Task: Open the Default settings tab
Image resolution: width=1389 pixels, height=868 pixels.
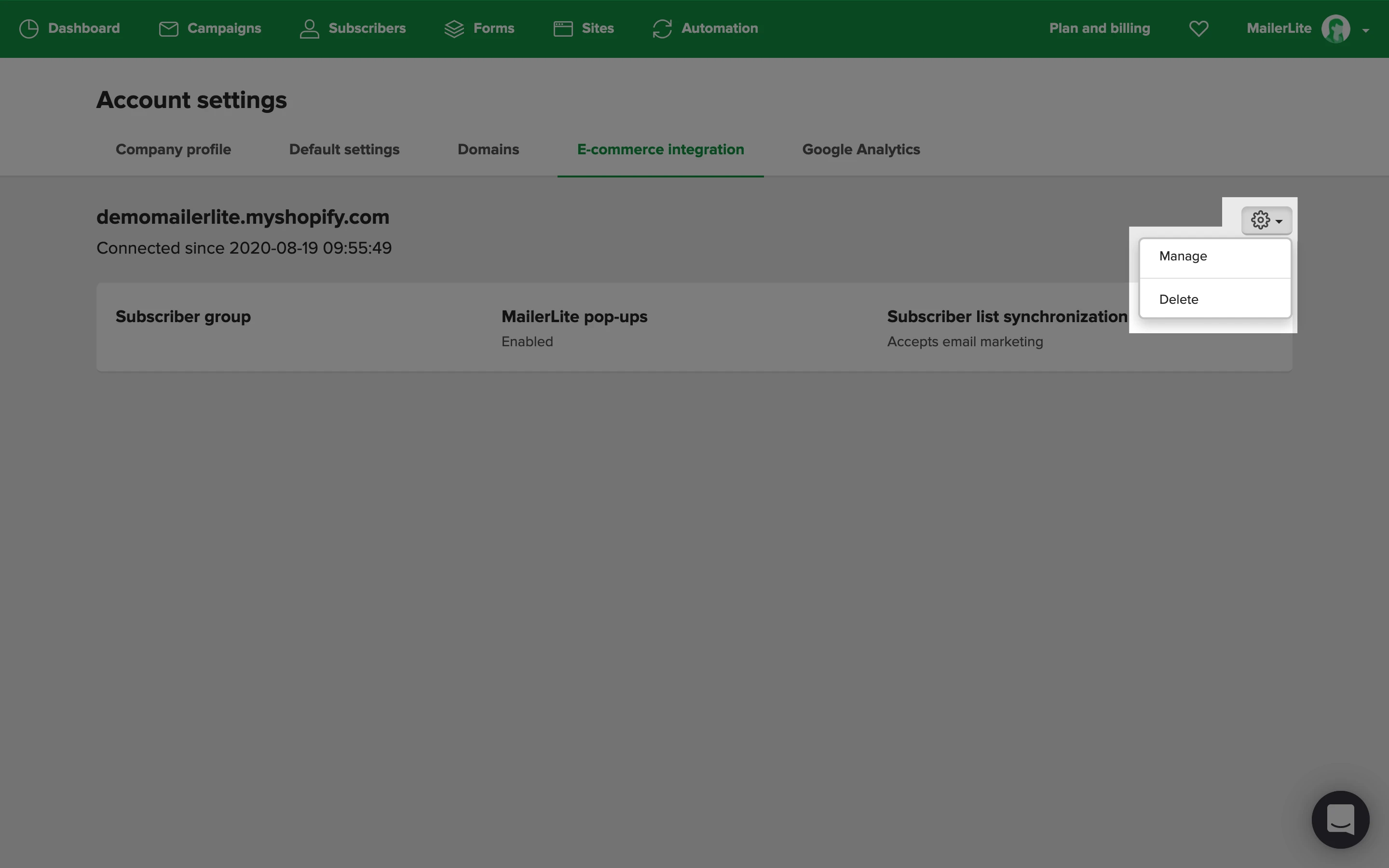Action: (x=344, y=149)
